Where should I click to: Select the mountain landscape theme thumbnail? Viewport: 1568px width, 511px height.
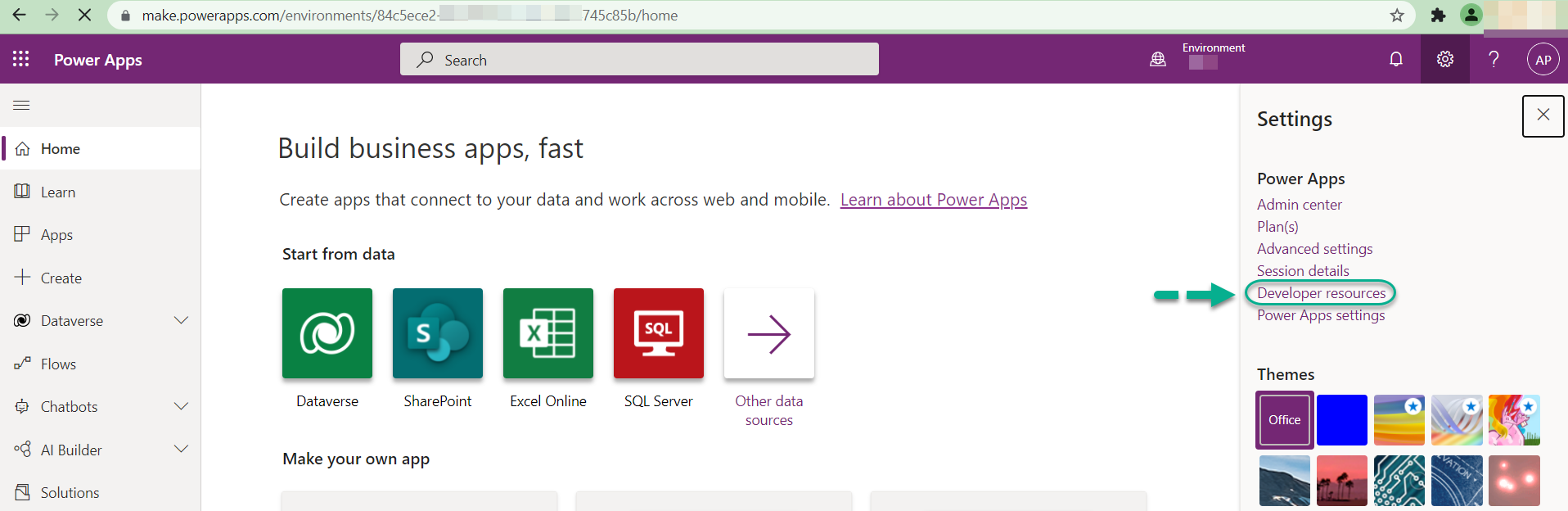pos(1285,481)
